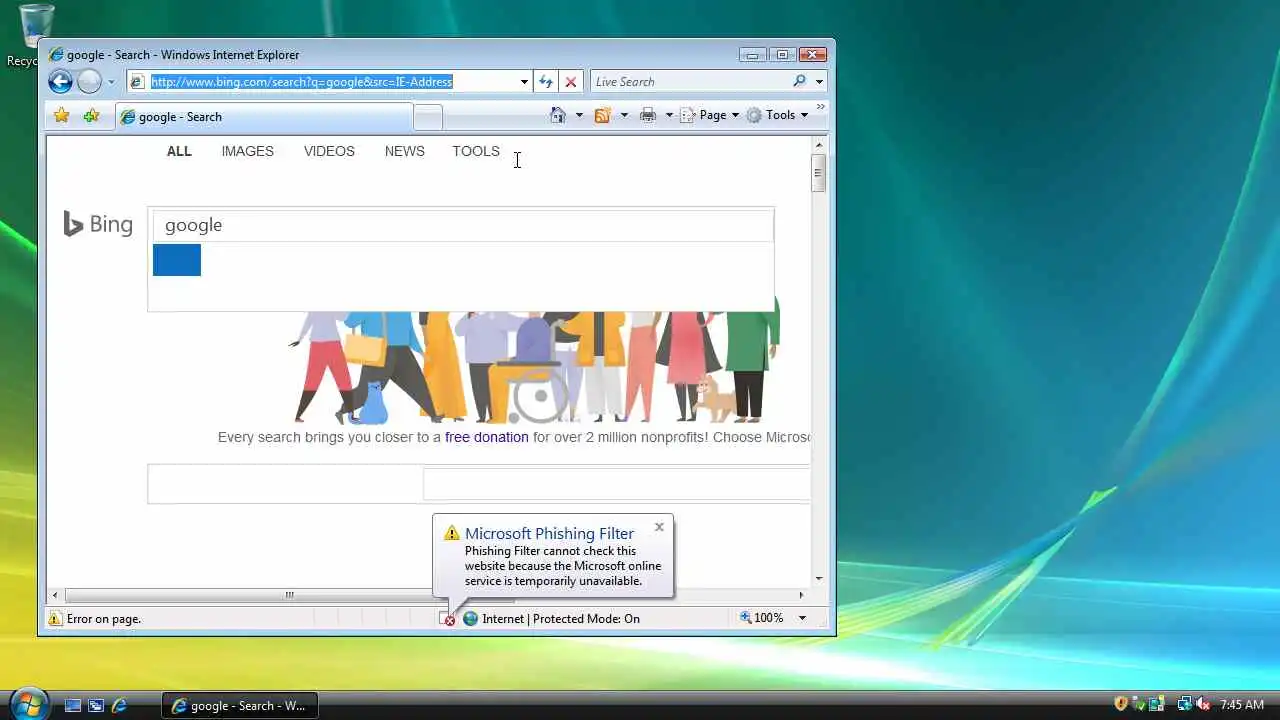This screenshot has height=720, width=1280.
Task: Open search provider options dropdown arrow
Action: (819, 82)
